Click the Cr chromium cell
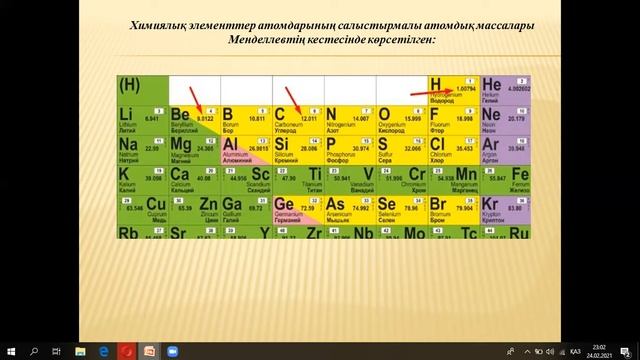This screenshot has width=640, height=360. [x=402, y=180]
